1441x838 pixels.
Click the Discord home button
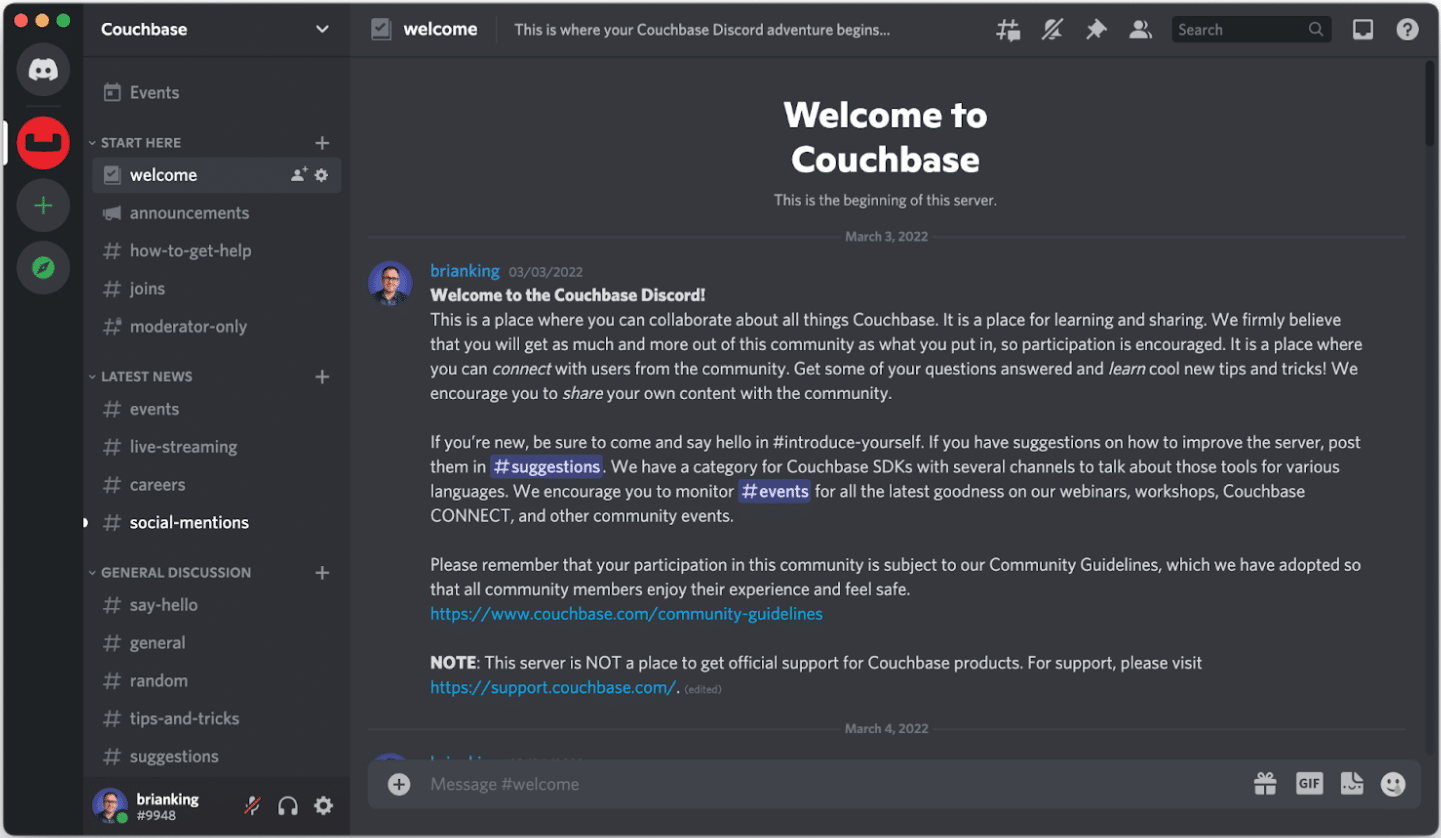click(x=43, y=70)
